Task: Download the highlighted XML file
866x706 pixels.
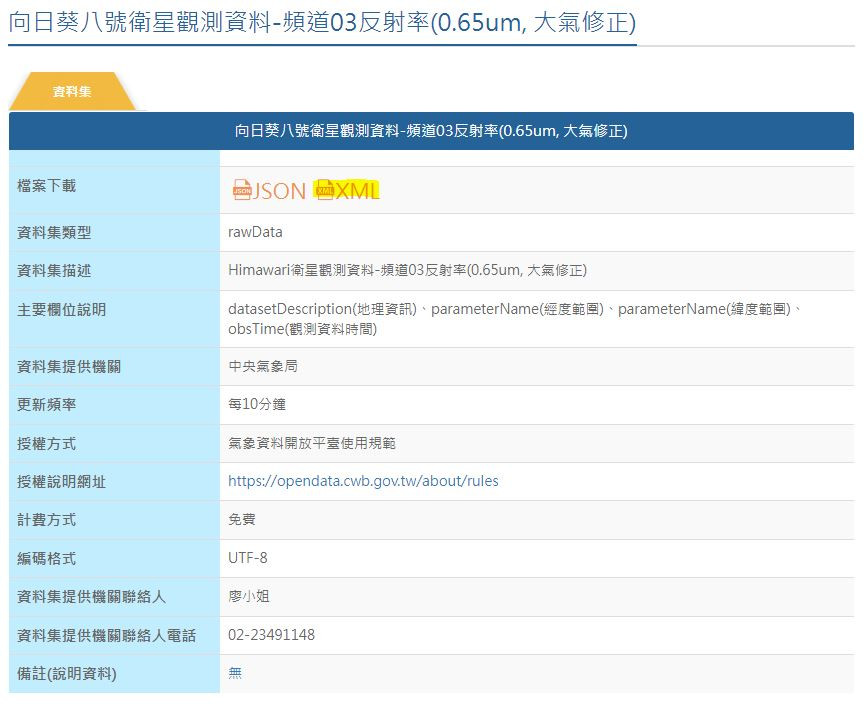Action: click(x=347, y=191)
